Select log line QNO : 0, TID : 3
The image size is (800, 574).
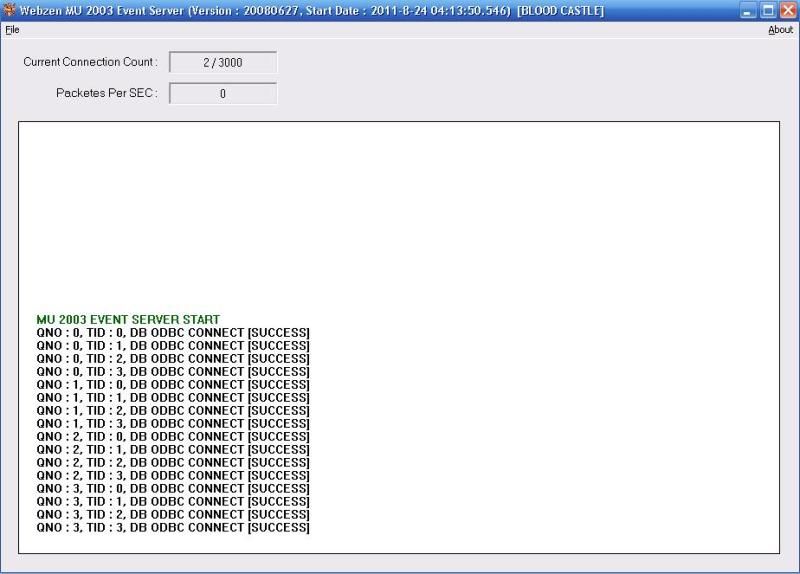click(173, 372)
